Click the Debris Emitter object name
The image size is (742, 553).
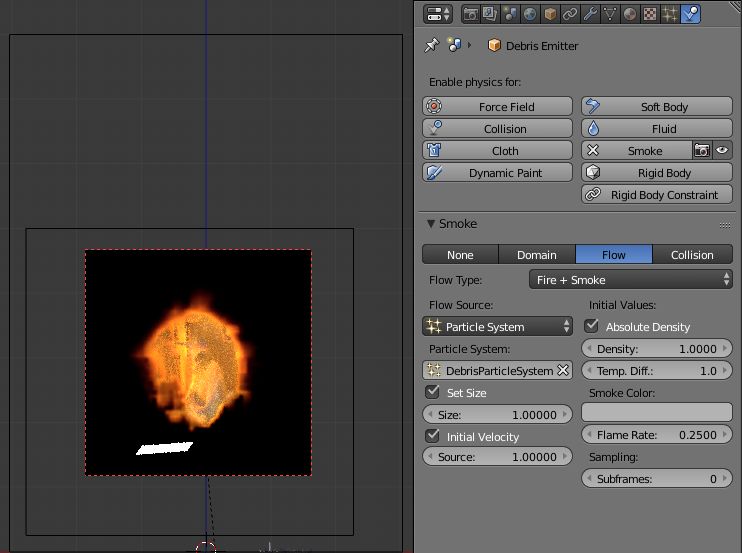coord(542,46)
